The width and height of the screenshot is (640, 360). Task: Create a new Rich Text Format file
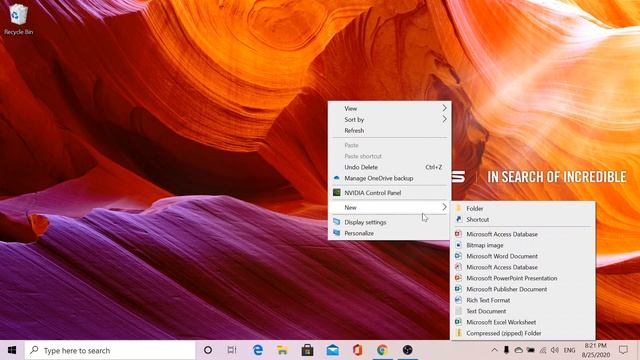tap(523, 300)
